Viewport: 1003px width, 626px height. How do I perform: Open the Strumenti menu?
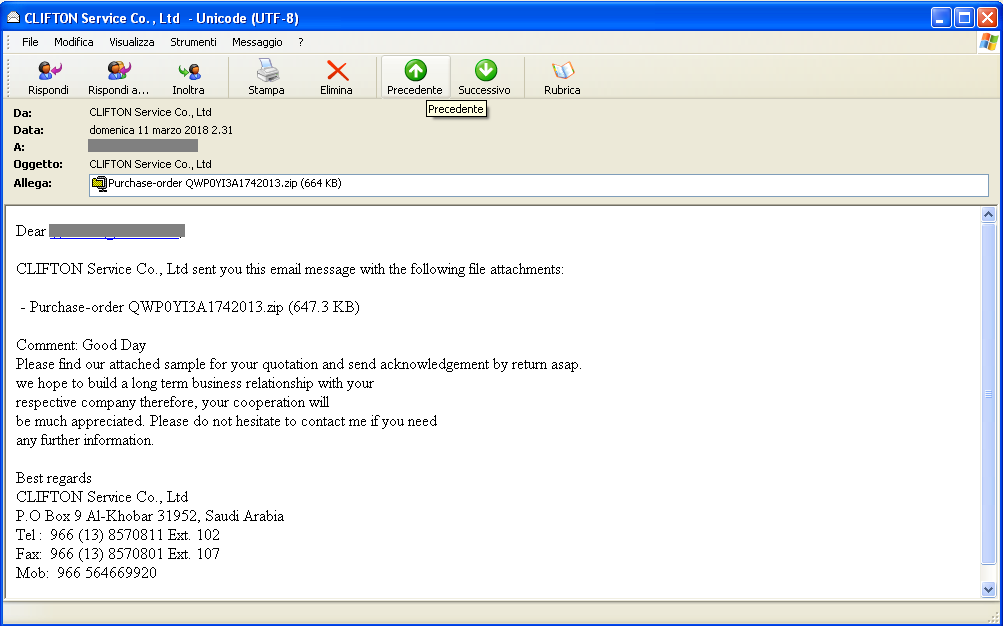193,42
